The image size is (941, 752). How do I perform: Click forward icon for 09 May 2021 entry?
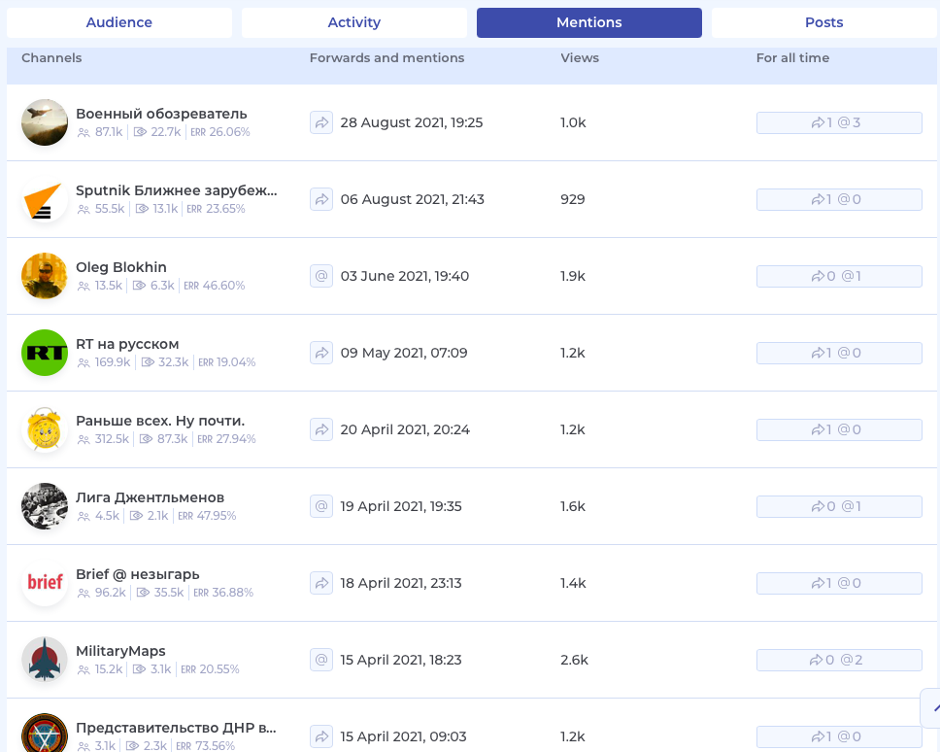coord(321,353)
